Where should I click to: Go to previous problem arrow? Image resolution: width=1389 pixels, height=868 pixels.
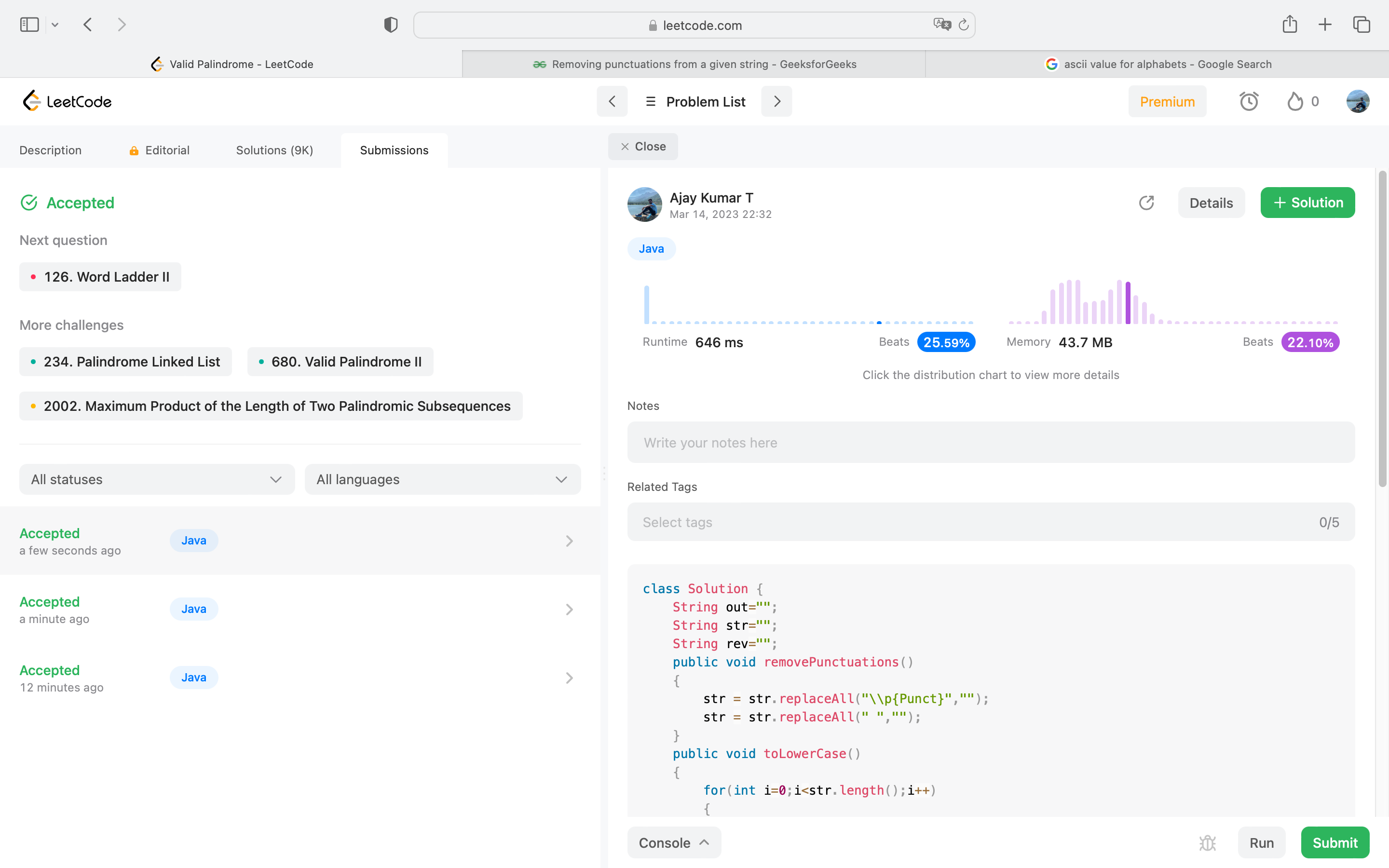(x=612, y=102)
